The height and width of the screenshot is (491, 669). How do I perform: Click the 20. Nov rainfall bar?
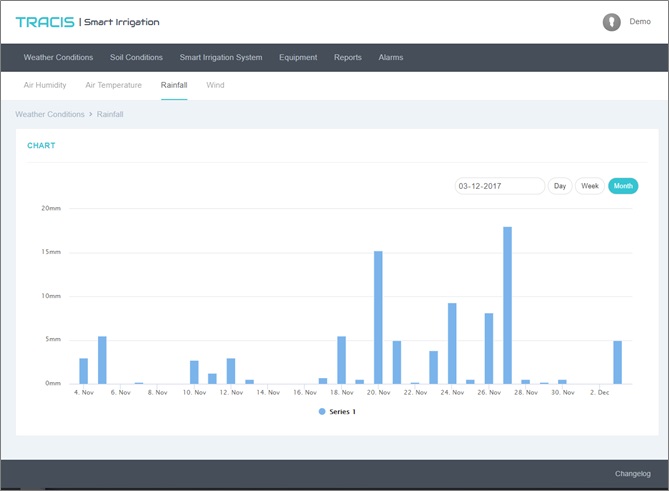click(x=378, y=317)
